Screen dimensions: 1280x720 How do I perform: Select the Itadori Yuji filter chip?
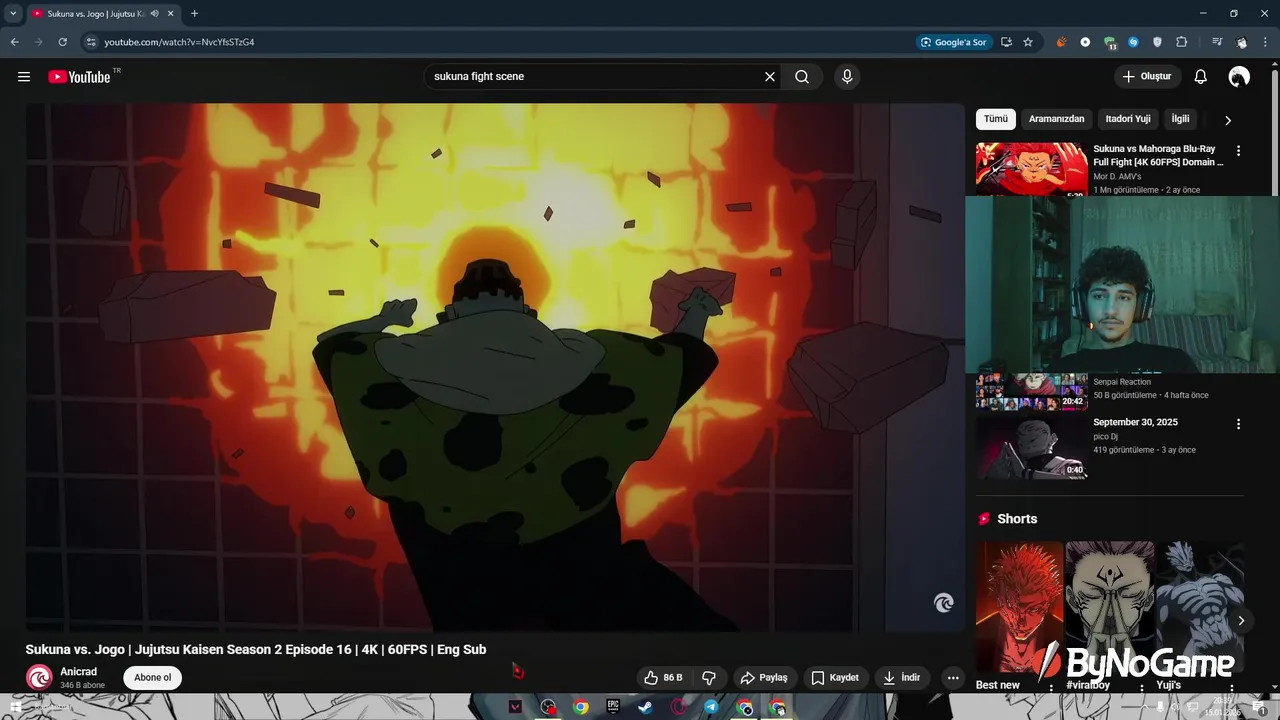tap(1128, 119)
